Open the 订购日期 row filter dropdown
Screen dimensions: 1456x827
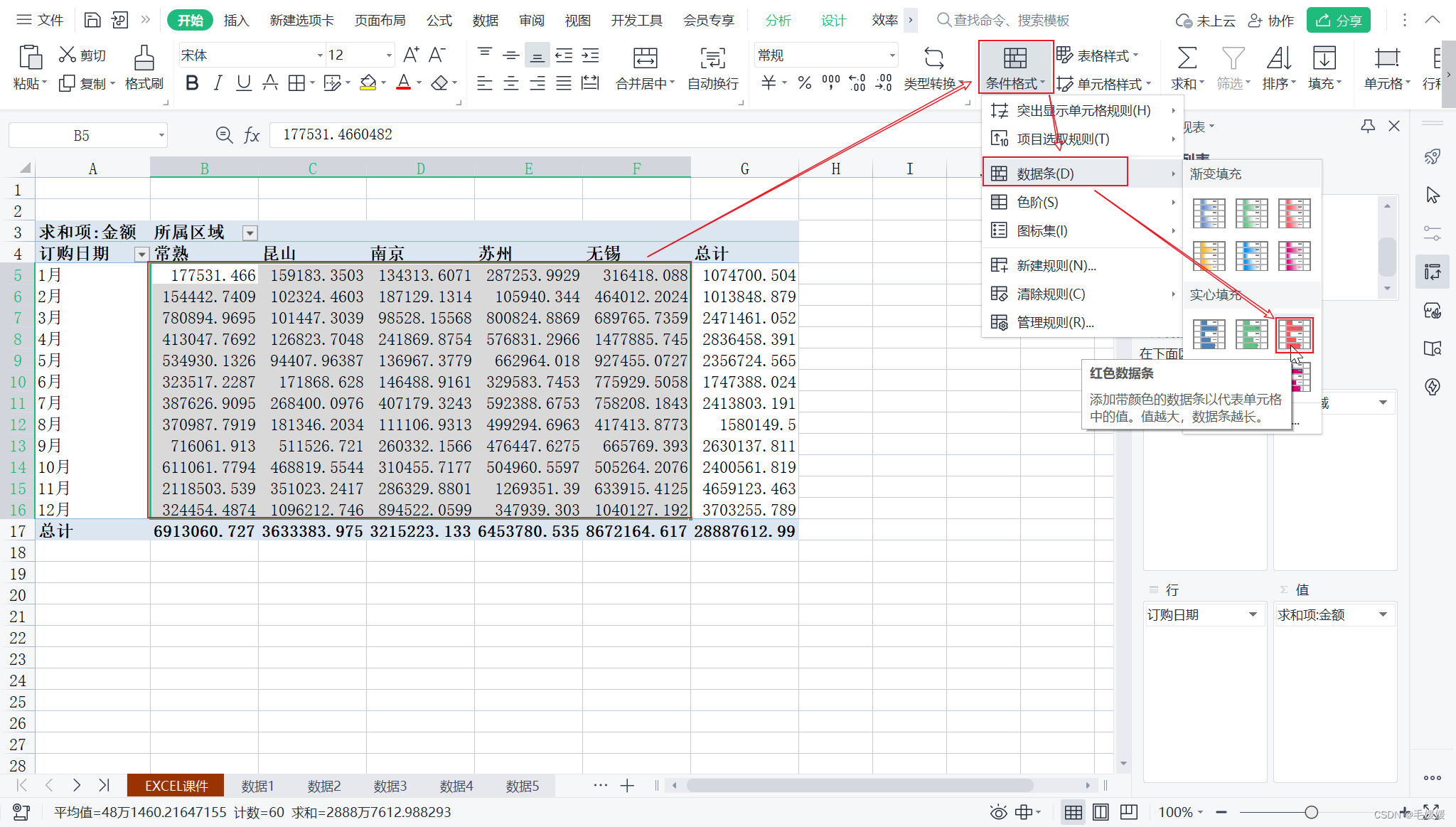[141, 255]
